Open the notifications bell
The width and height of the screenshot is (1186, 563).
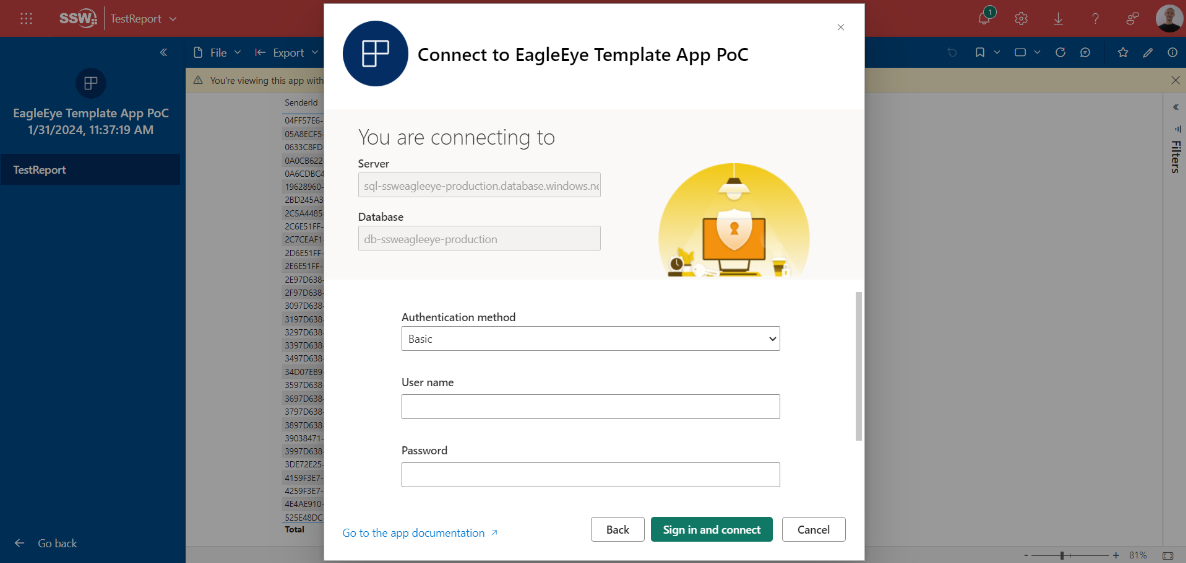984,19
